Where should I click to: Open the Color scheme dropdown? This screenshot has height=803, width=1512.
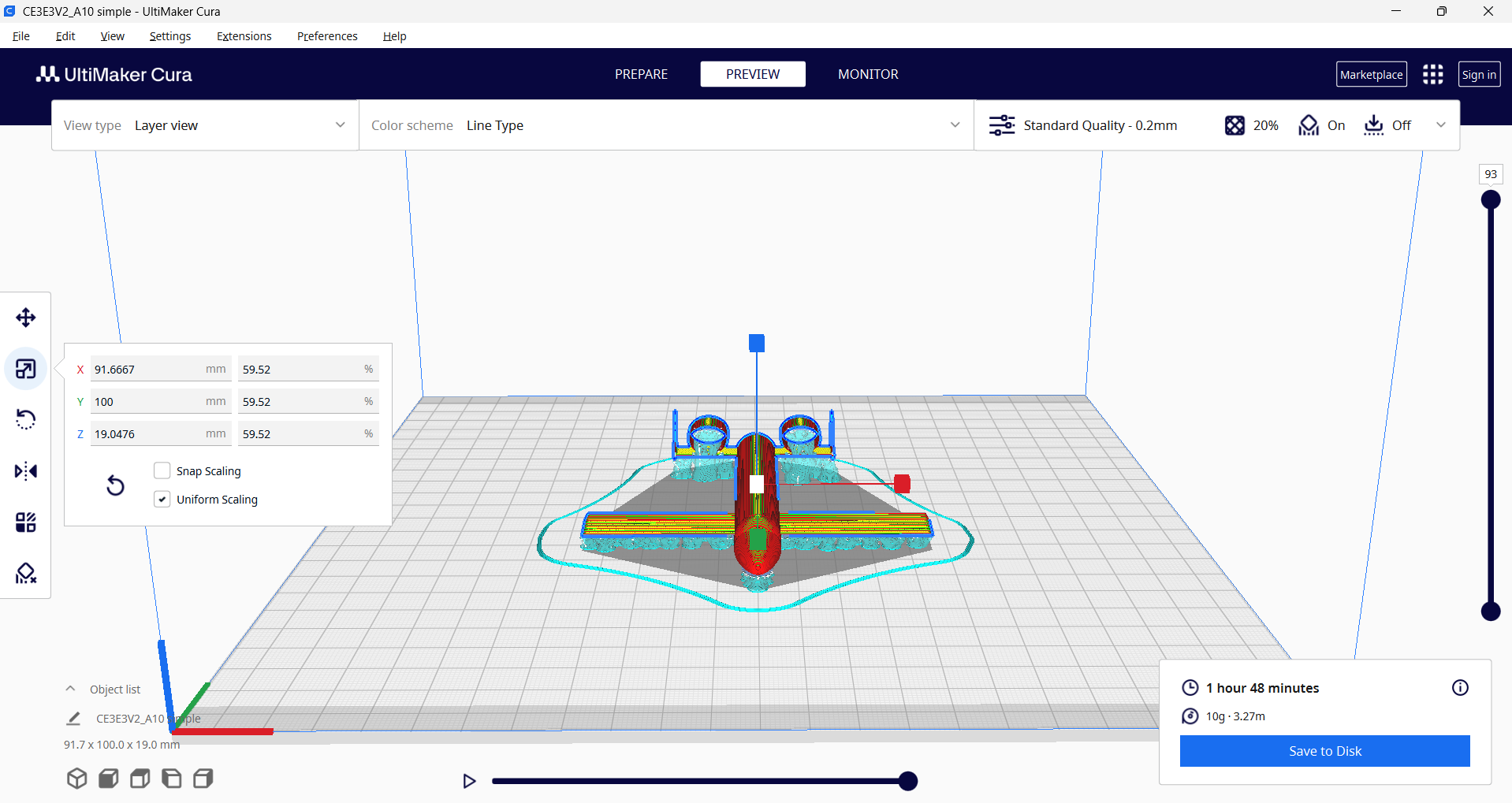pyautogui.click(x=666, y=125)
